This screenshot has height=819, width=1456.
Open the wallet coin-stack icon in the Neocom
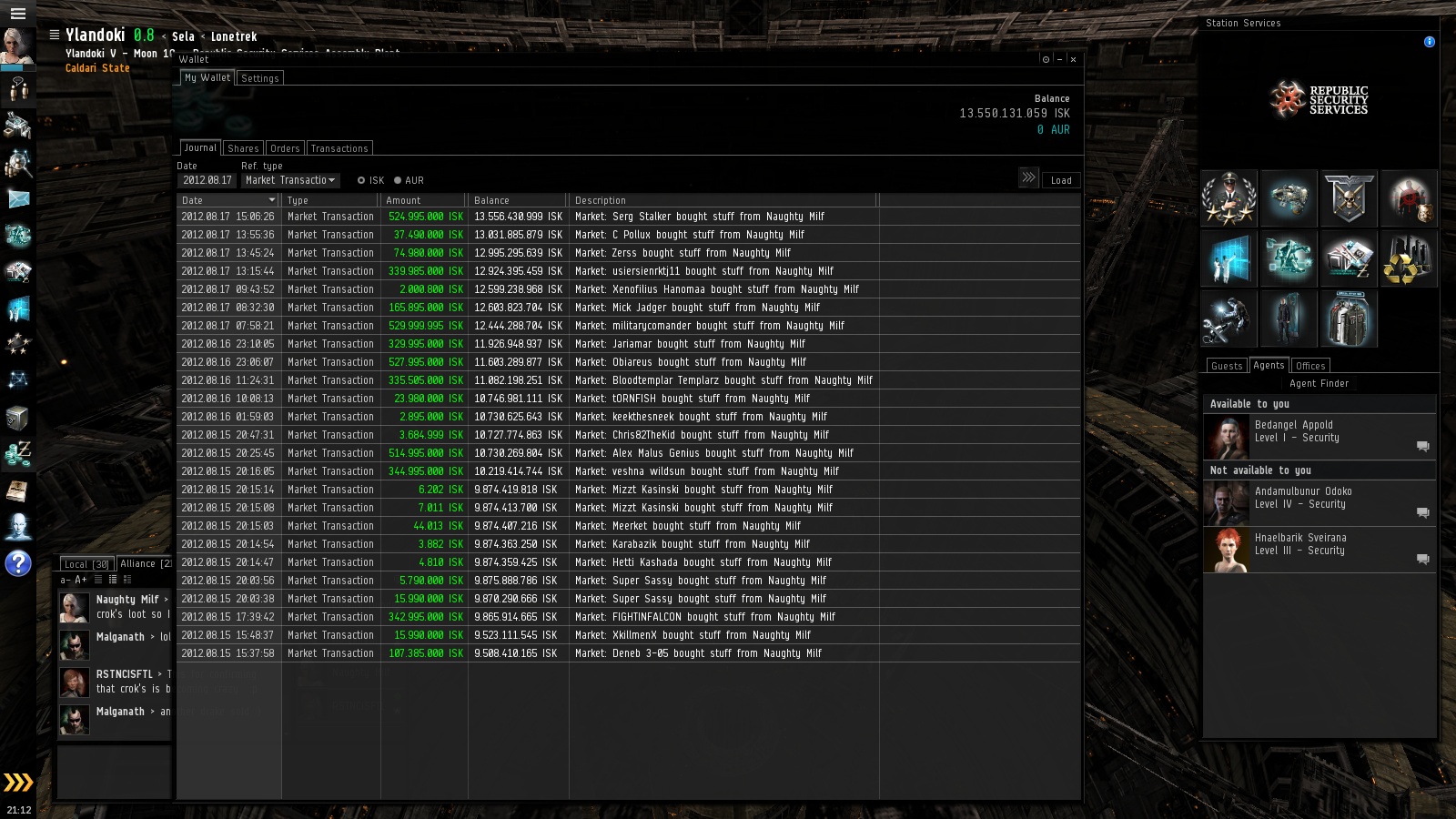click(x=18, y=454)
